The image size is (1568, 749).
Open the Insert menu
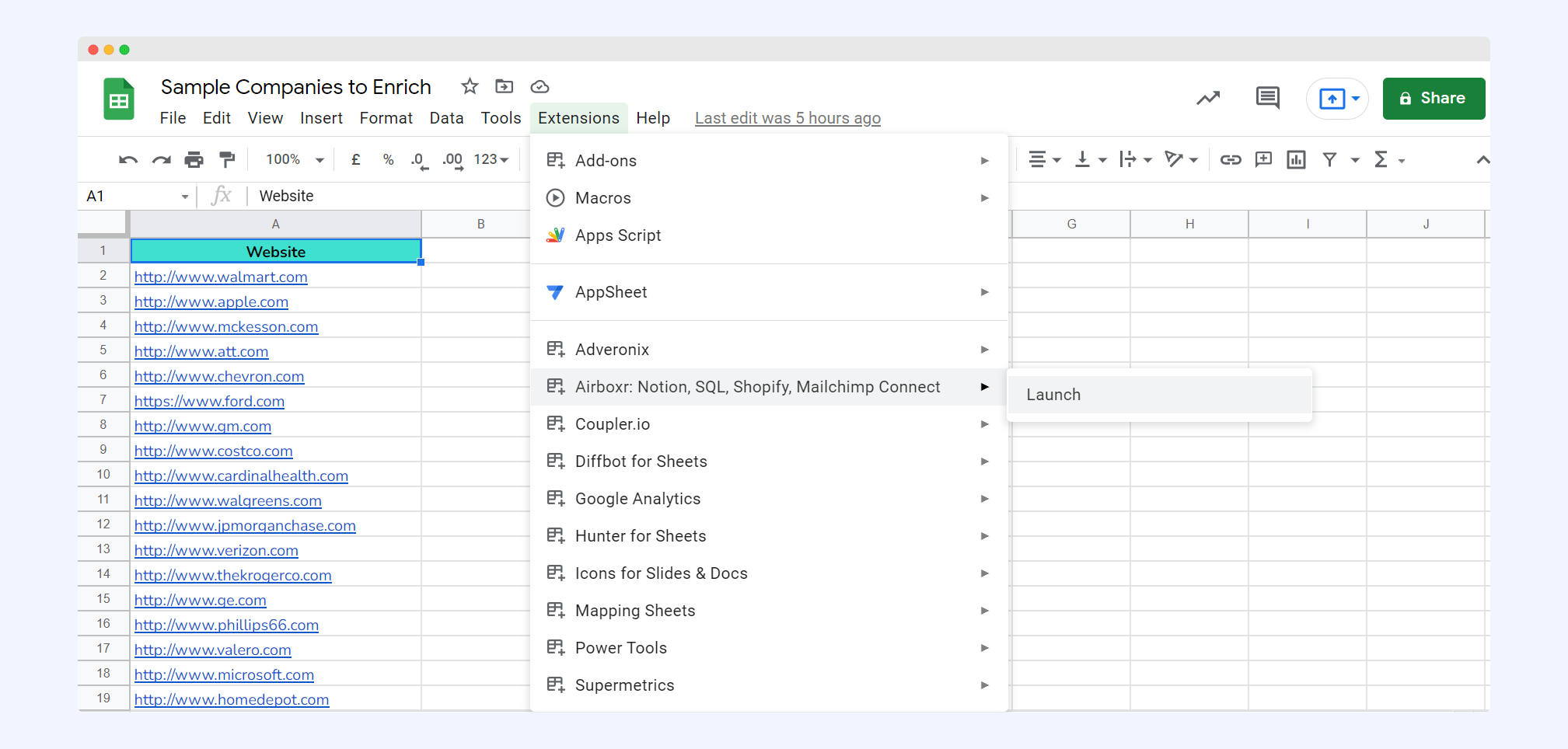click(x=321, y=118)
